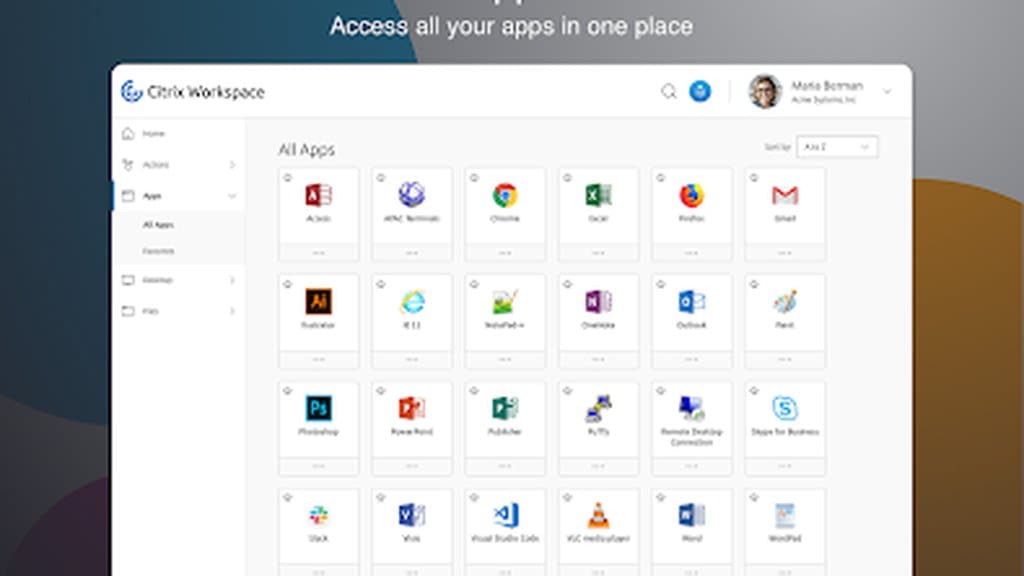Screen dimensions: 1024x576
Task: Open the PowerPoint app
Action: pyautogui.click(x=411, y=408)
